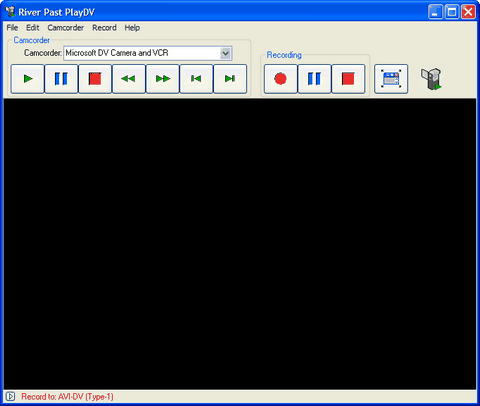Image resolution: width=480 pixels, height=406 pixels.
Task: Step to the next frame
Action: click(x=230, y=79)
